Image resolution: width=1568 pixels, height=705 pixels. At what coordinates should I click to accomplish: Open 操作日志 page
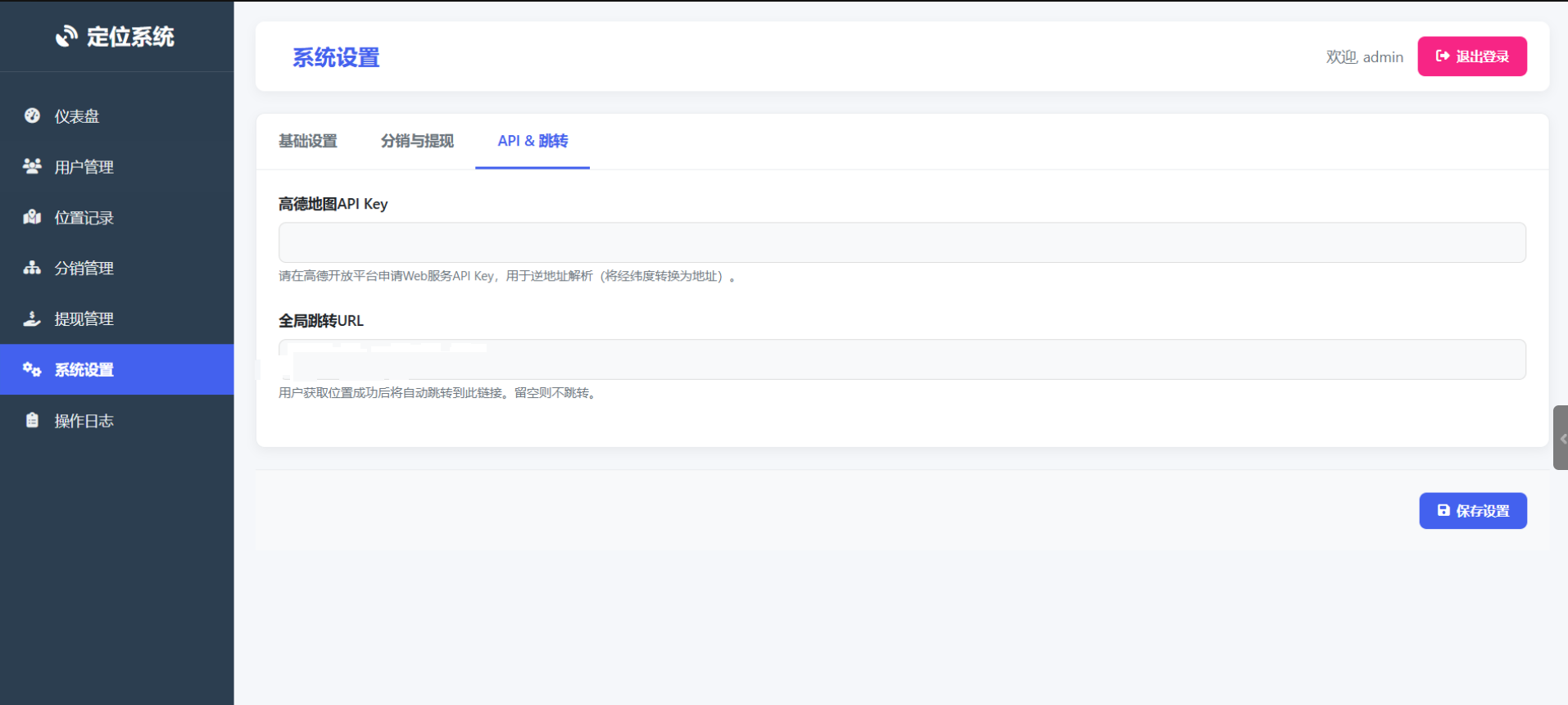point(117,421)
